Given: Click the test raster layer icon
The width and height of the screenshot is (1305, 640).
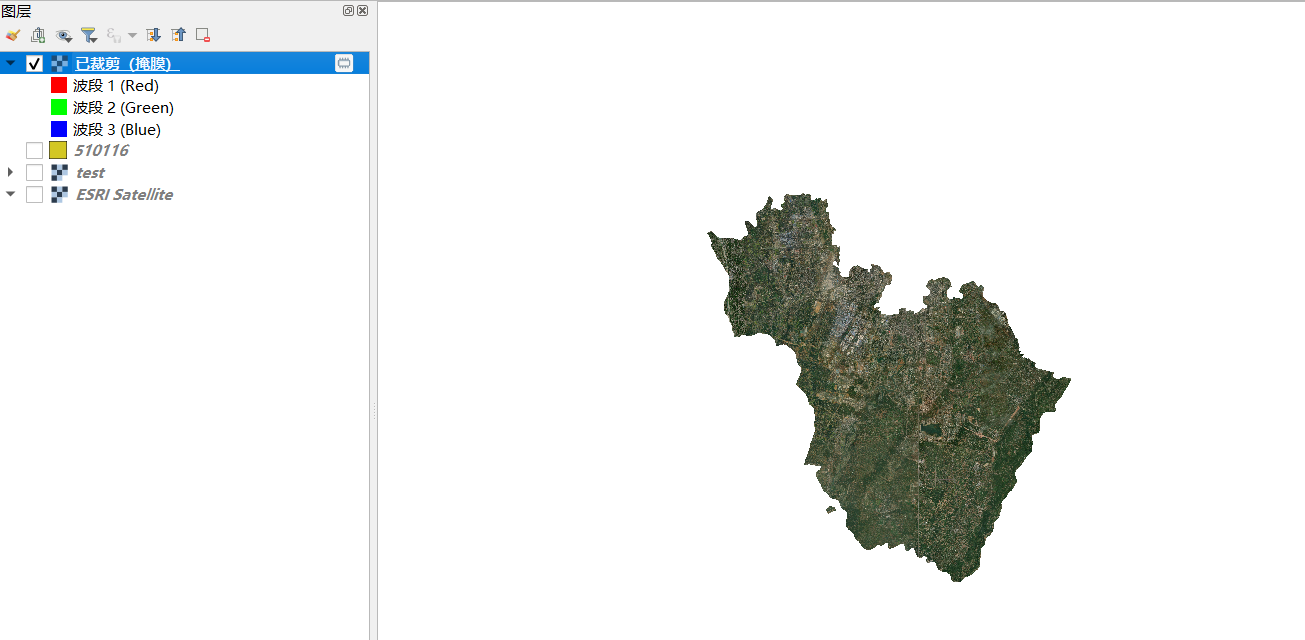Looking at the screenshot, I should [x=59, y=172].
